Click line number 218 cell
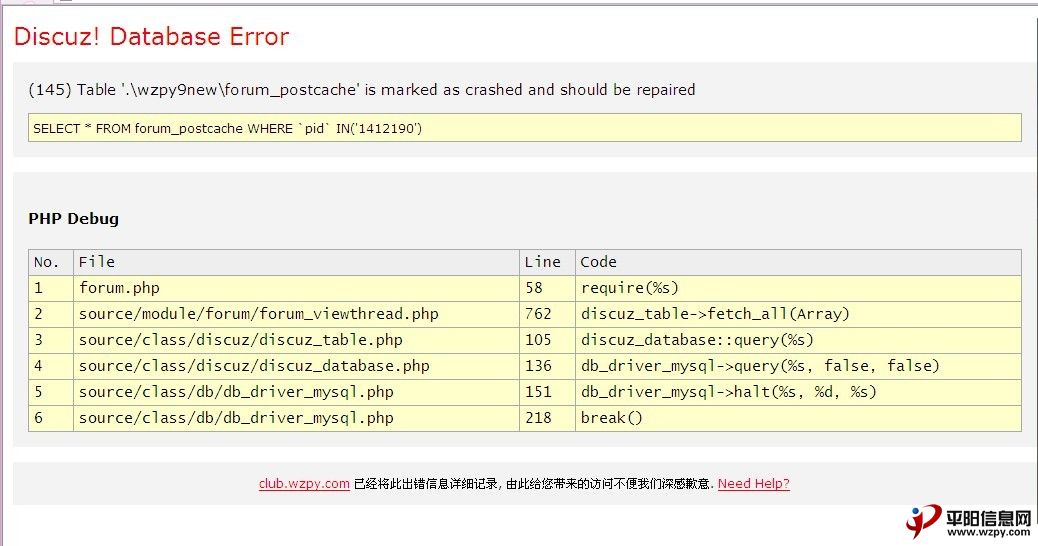This screenshot has width=1038, height=546. (x=547, y=418)
